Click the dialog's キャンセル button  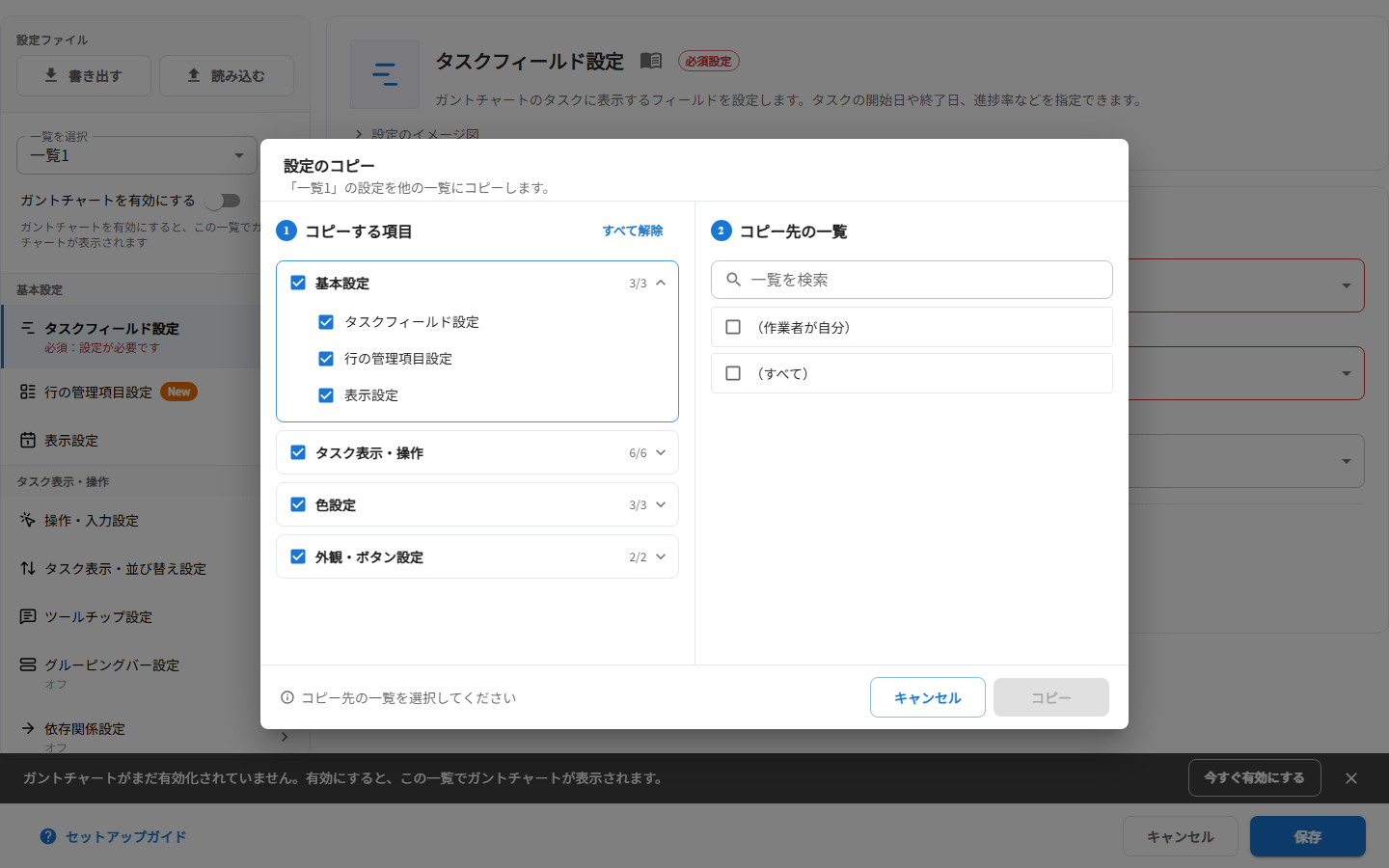point(928,697)
